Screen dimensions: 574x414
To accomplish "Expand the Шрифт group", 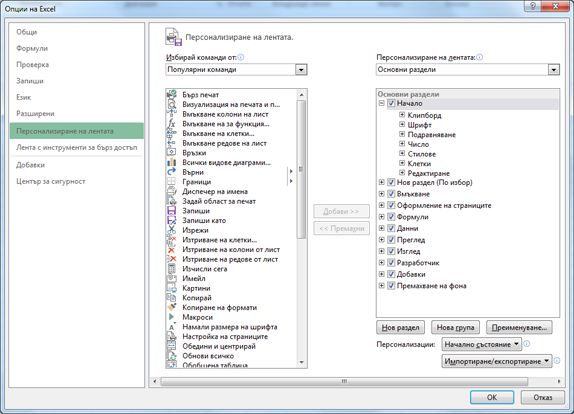I will [x=402, y=125].
